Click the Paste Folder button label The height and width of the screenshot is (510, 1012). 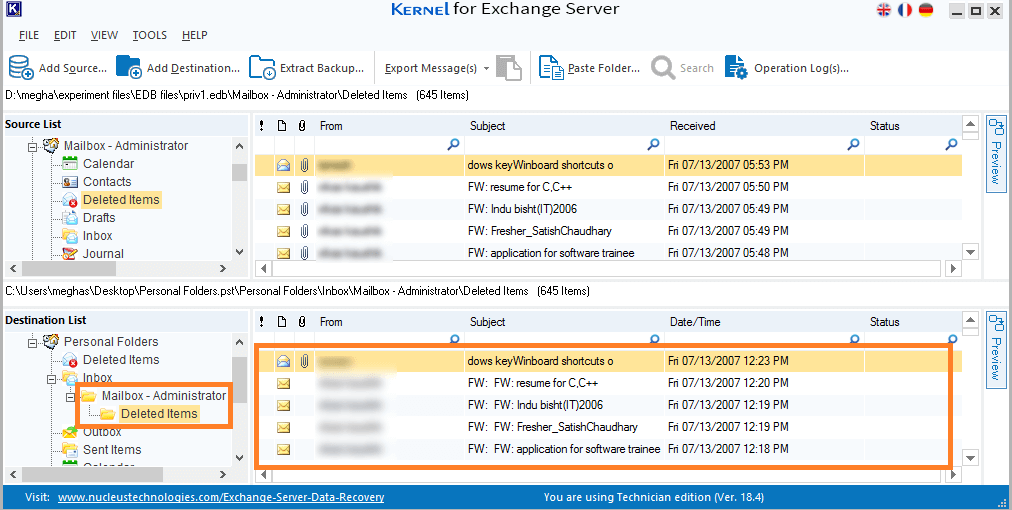[x=604, y=68]
